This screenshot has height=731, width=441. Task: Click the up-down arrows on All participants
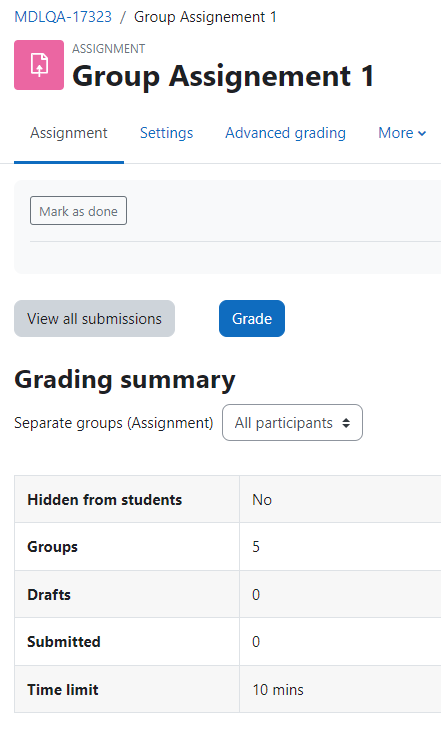coord(346,423)
